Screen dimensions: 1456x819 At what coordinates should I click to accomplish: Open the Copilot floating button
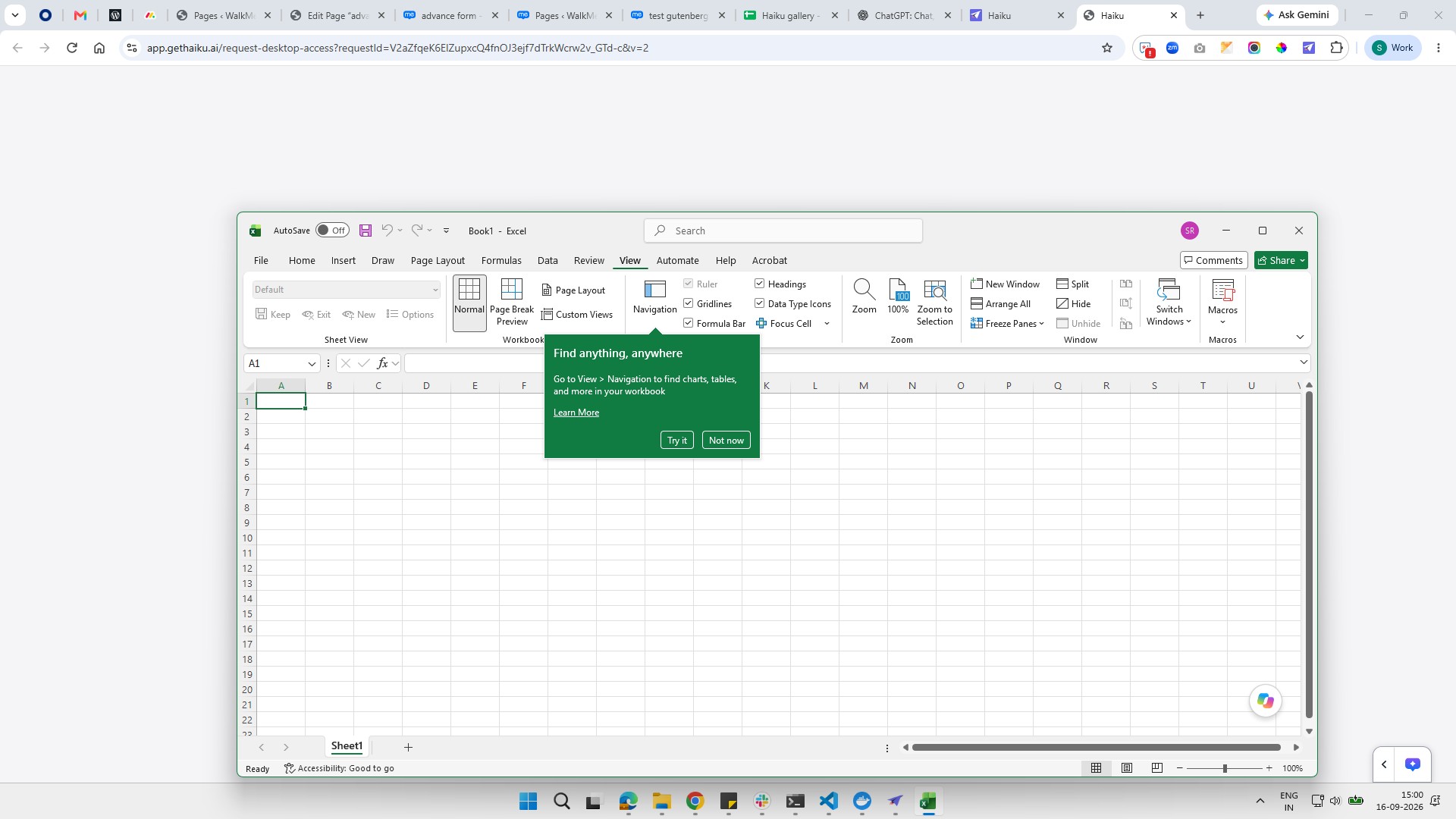click(1265, 701)
